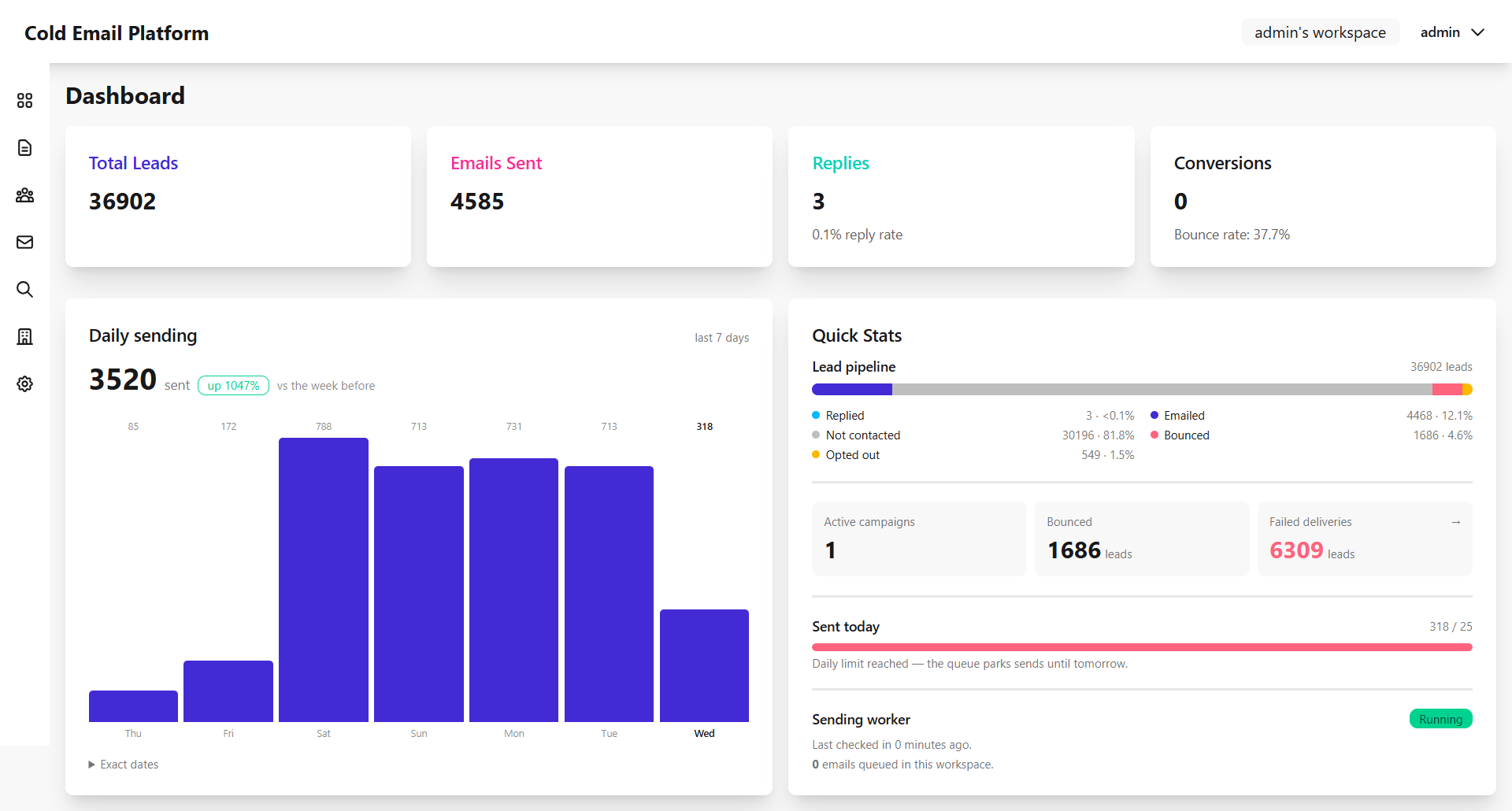This screenshot has height=811, width=1512.
Task: Click the 0.1% reply rate text
Action: (857, 235)
